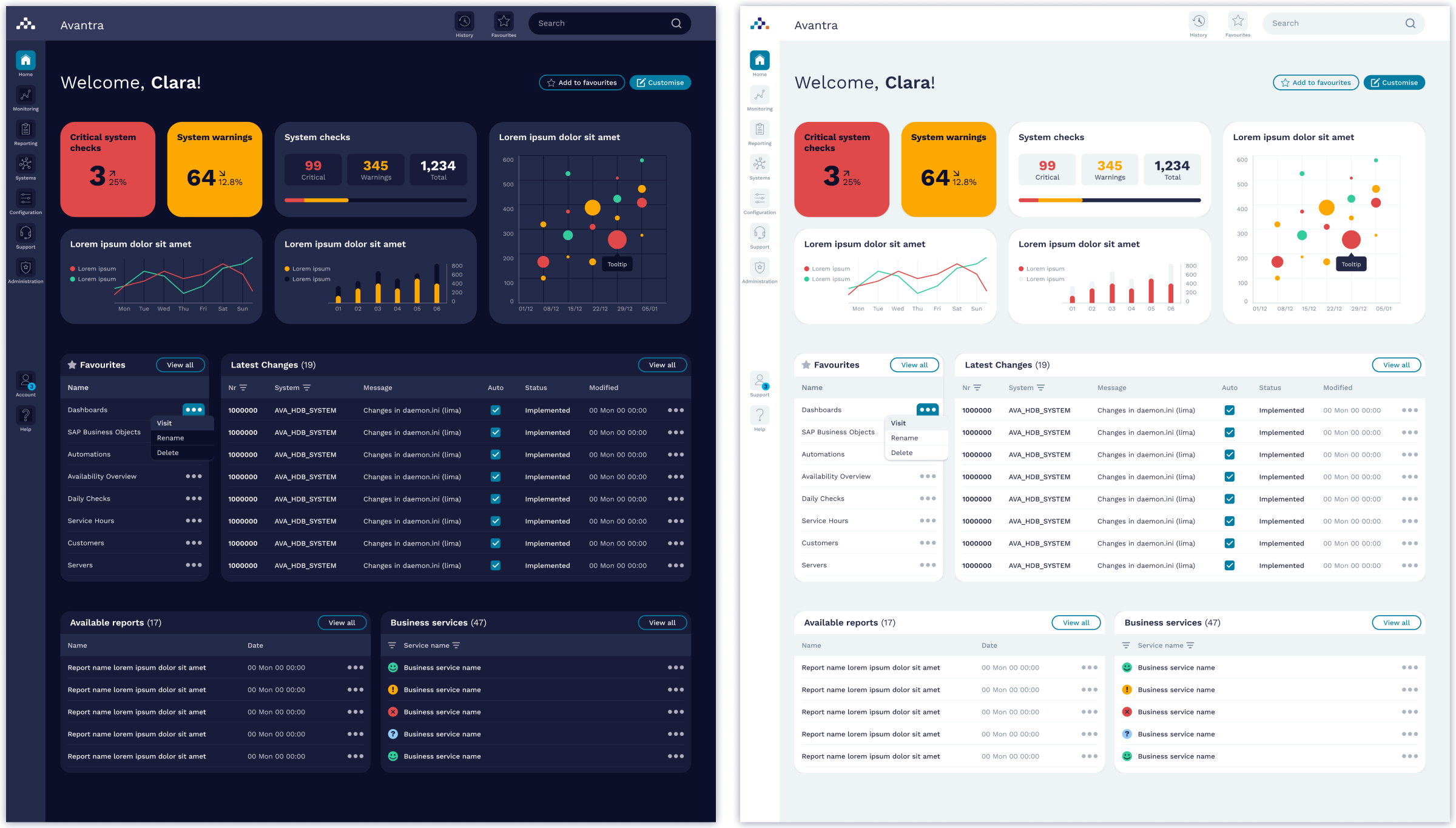Viewport: 1456px width, 828px height.
Task: Open Nr column filter in dark table
Action: pyautogui.click(x=243, y=388)
